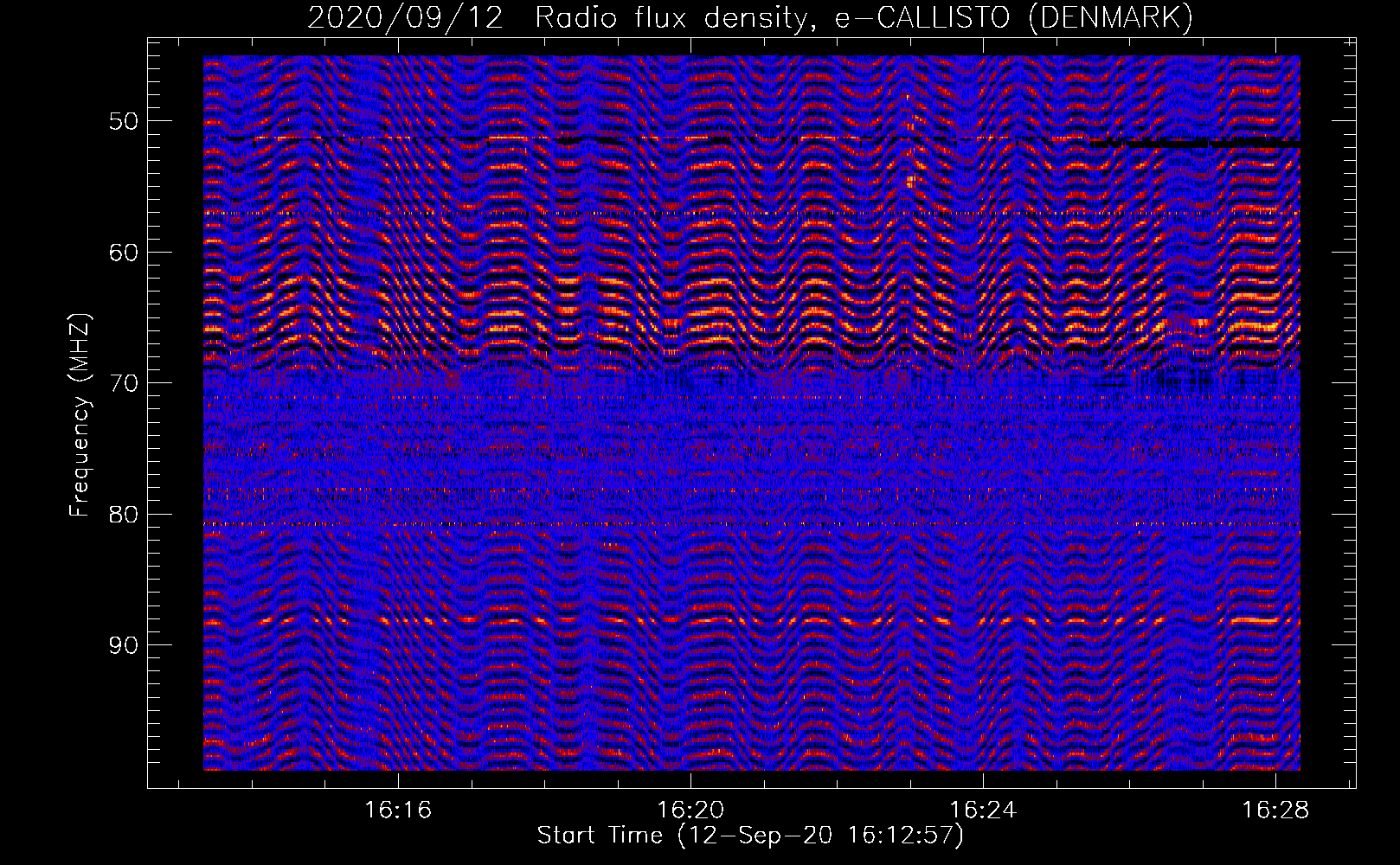This screenshot has height=865, width=1400.
Task: Click the '80' frequency tick label
Action: click(124, 515)
